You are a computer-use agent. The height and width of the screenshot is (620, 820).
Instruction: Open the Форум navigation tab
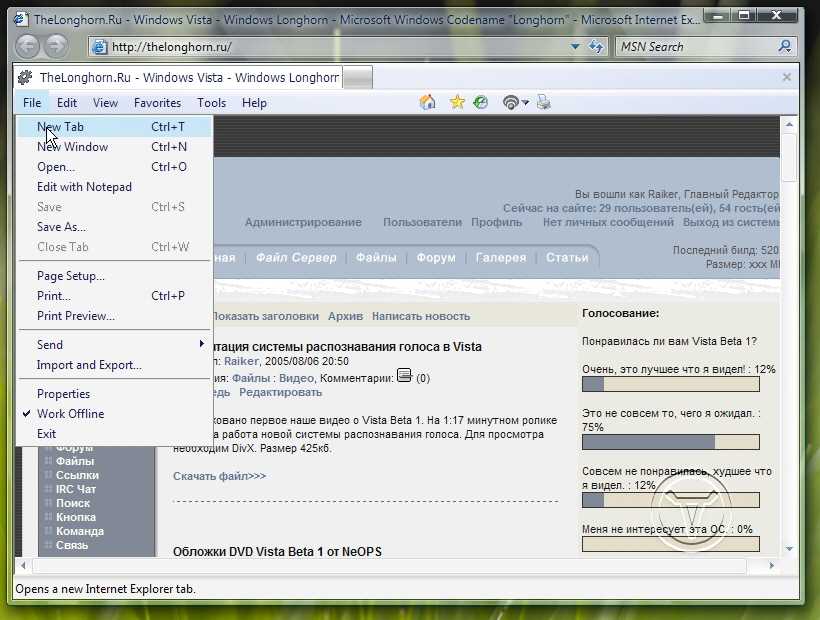coord(436,258)
